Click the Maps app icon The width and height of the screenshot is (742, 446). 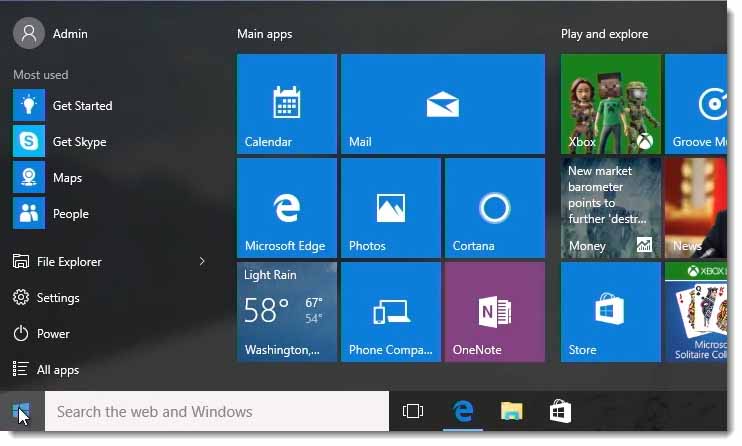[x=29, y=177]
